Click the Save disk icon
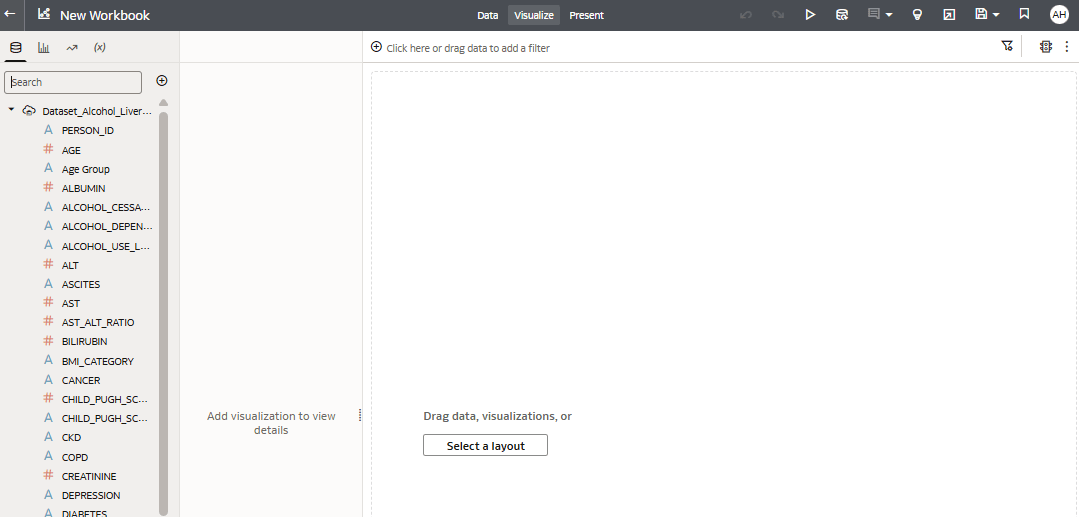1079x517 pixels. pyautogui.click(x=981, y=14)
